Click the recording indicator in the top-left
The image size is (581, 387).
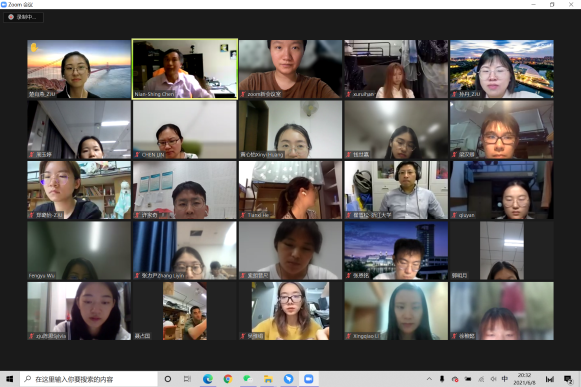23,17
